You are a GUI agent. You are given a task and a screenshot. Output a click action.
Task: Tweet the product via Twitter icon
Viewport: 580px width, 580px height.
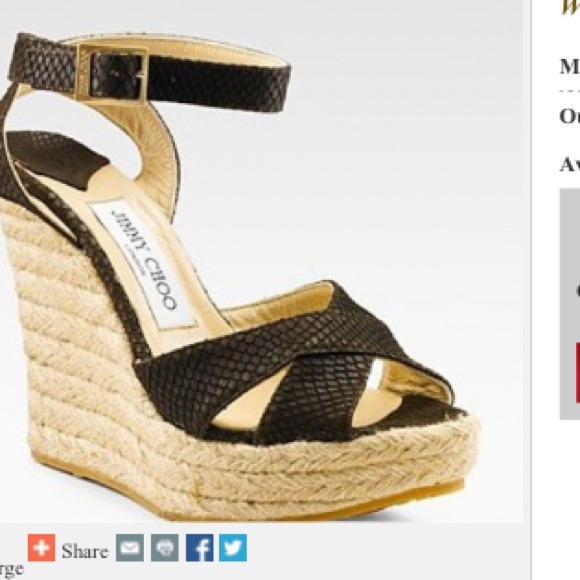[x=233, y=547]
